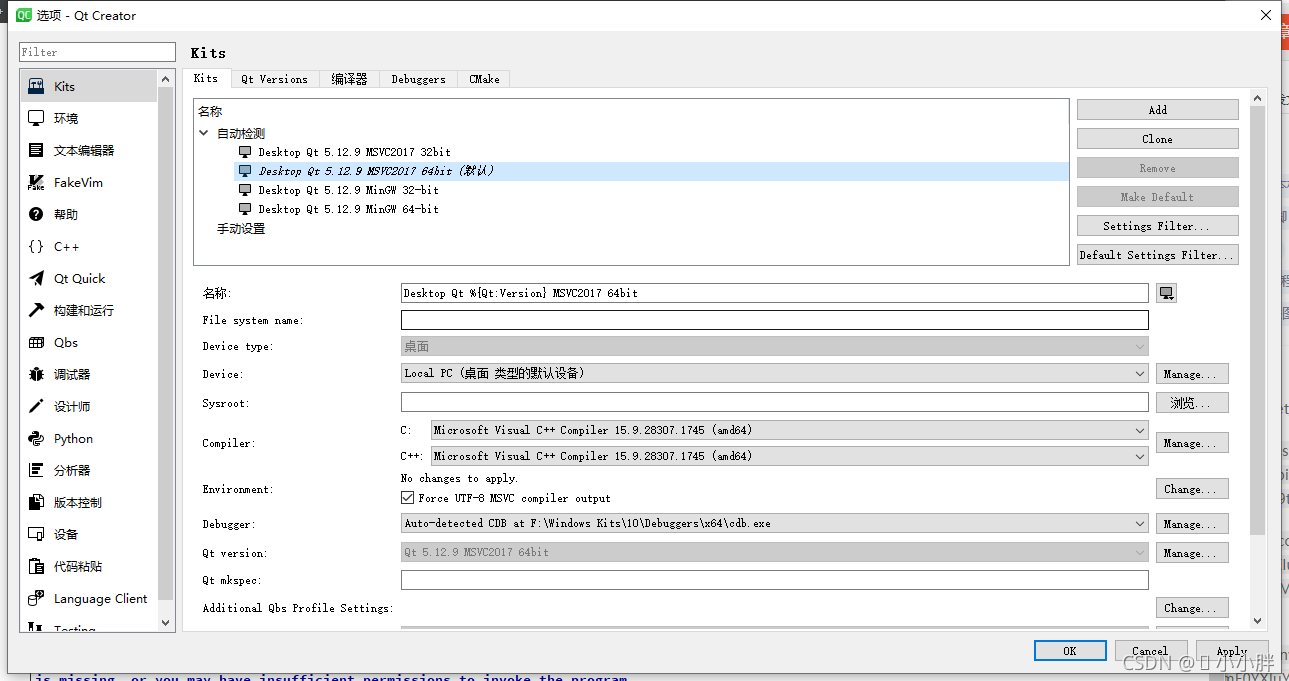Screen dimensions: 1289x681
Task: Switch to the CMake tab
Action: coord(484,79)
